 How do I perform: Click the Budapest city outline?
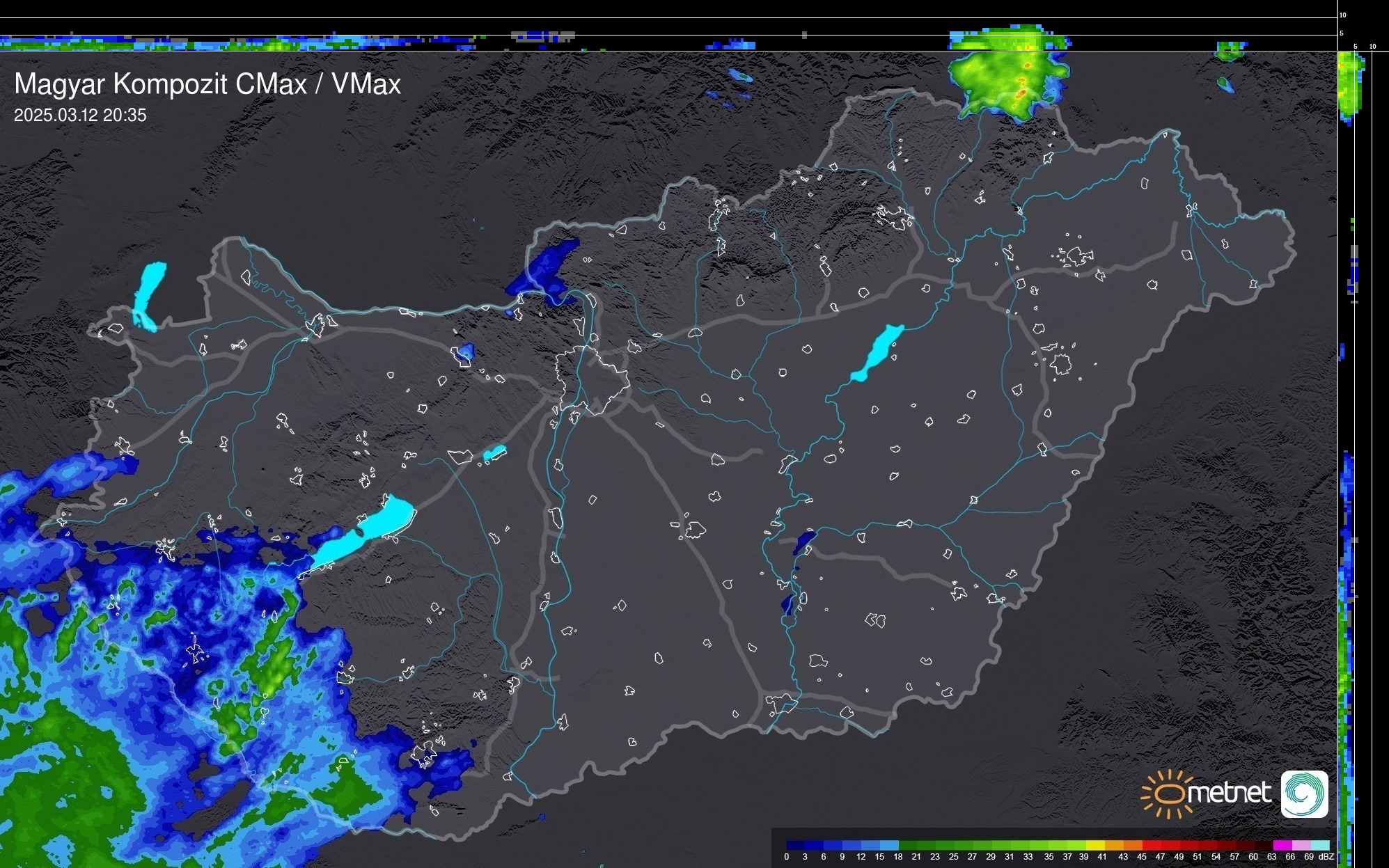pos(592,379)
